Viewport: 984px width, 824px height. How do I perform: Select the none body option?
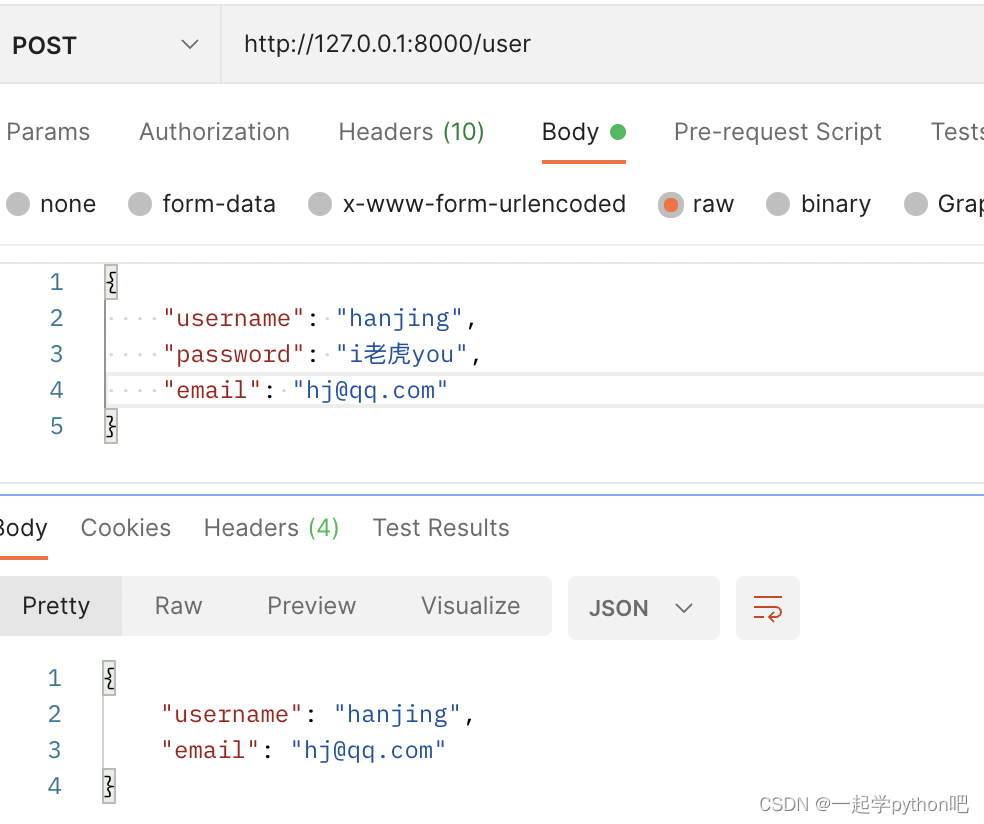tap(19, 205)
